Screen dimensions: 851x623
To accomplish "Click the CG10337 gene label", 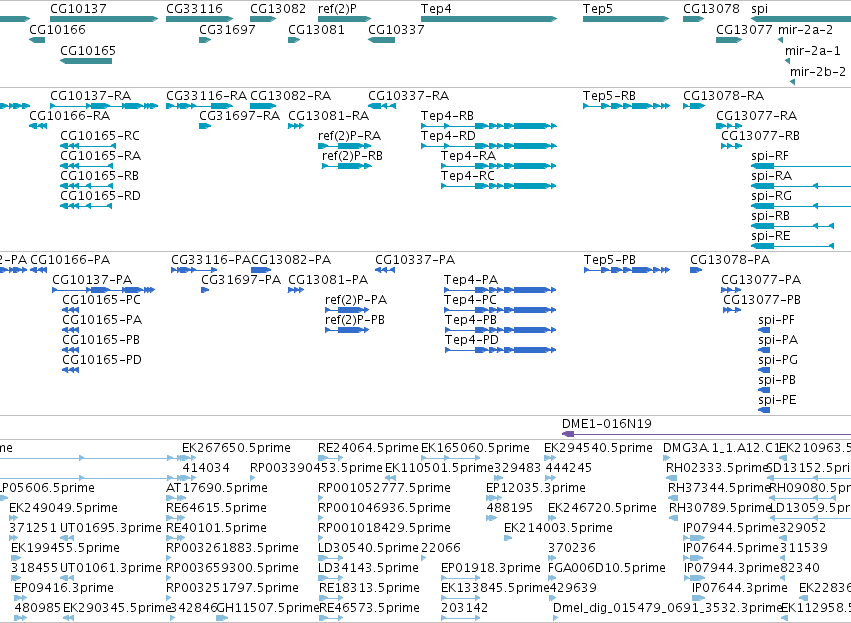I will click(396, 29).
